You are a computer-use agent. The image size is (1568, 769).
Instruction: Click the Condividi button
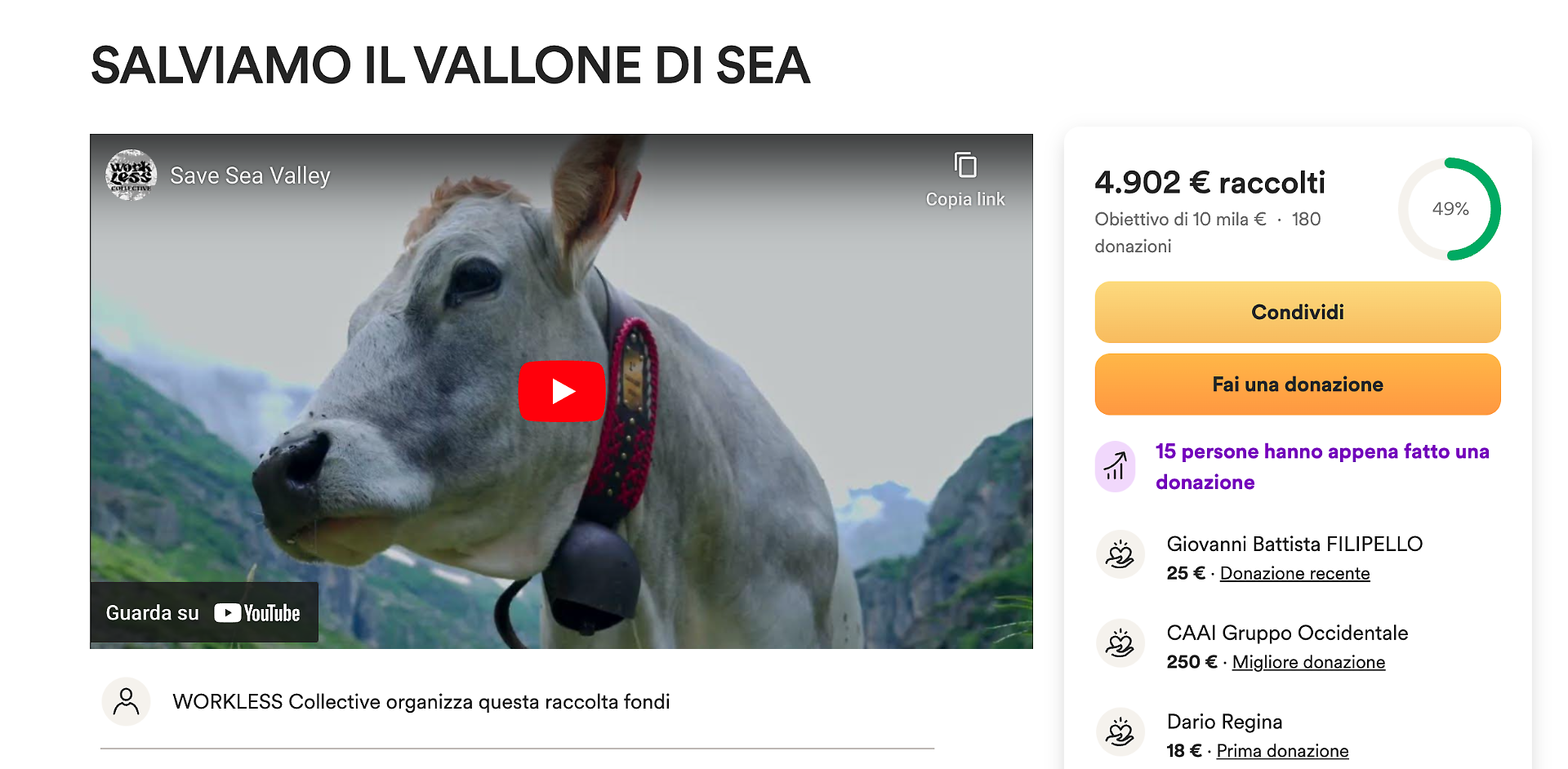pos(1298,312)
